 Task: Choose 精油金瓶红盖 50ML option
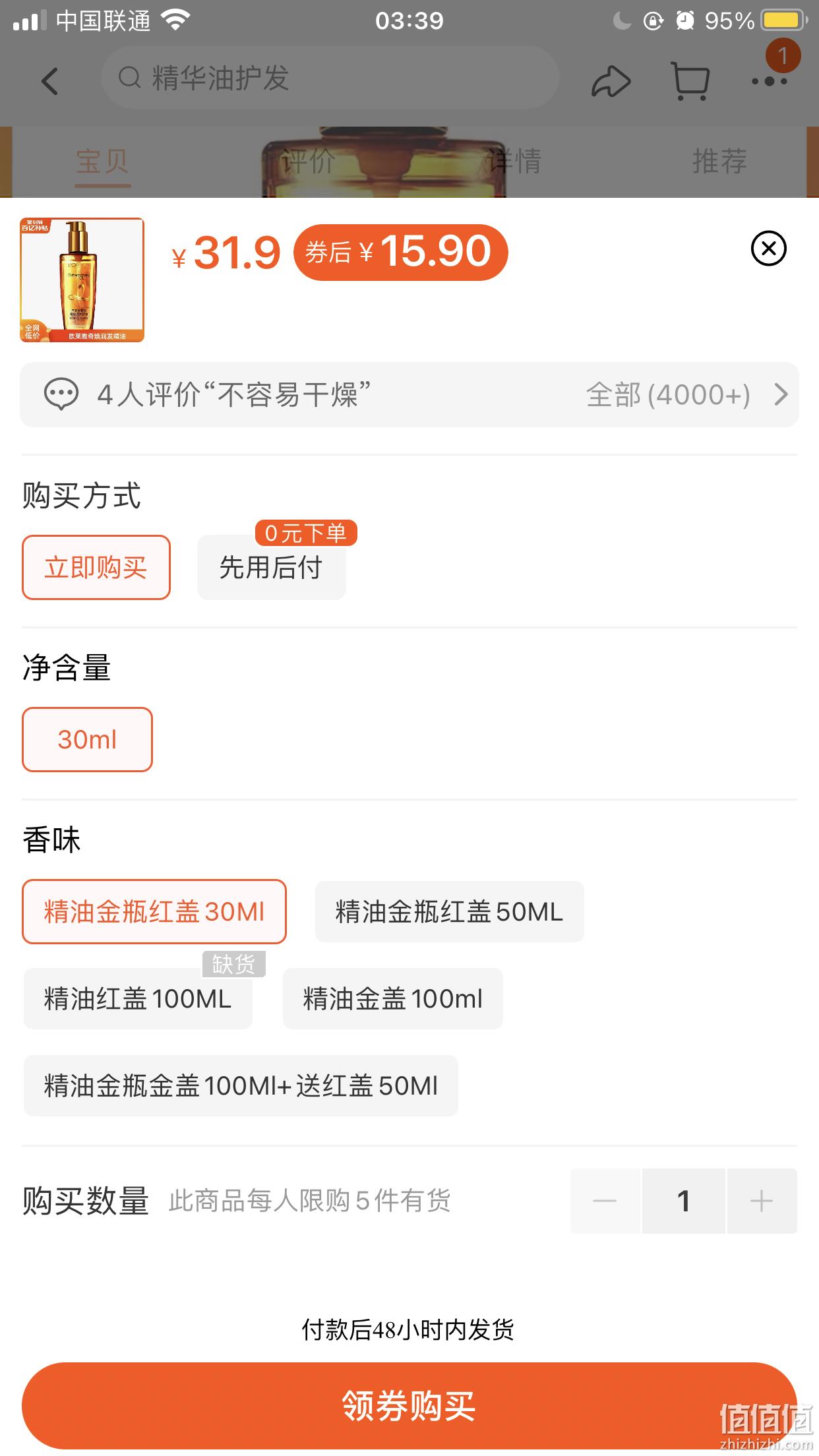click(449, 911)
